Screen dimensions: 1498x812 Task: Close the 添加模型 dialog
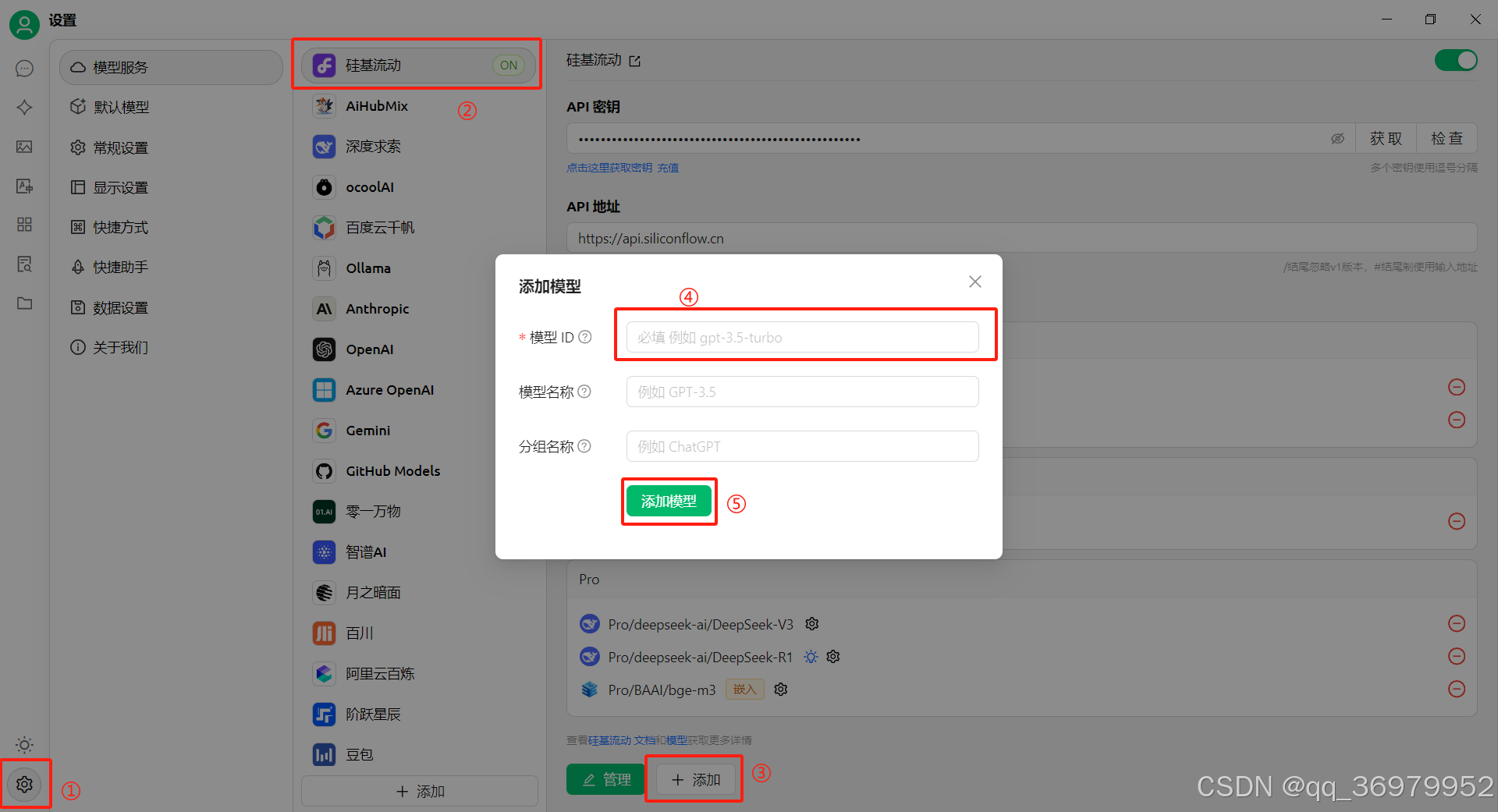point(975,282)
